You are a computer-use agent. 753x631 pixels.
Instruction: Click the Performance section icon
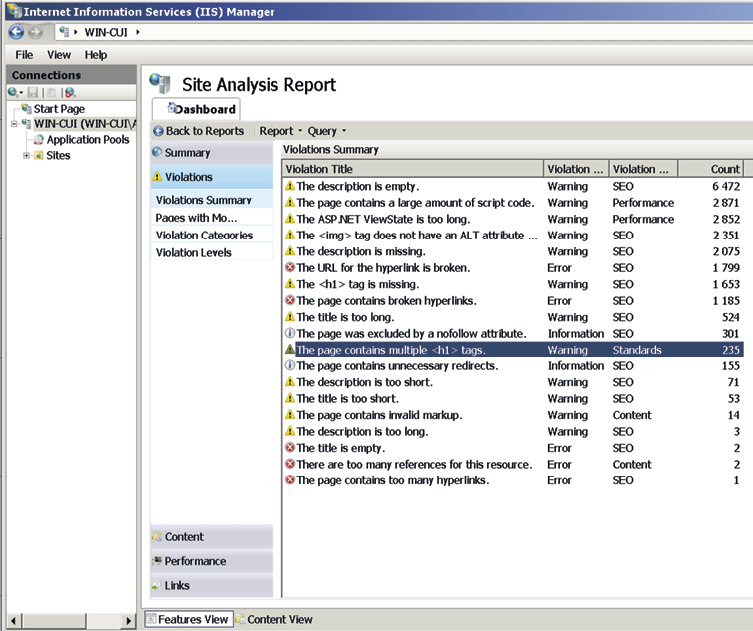157,561
